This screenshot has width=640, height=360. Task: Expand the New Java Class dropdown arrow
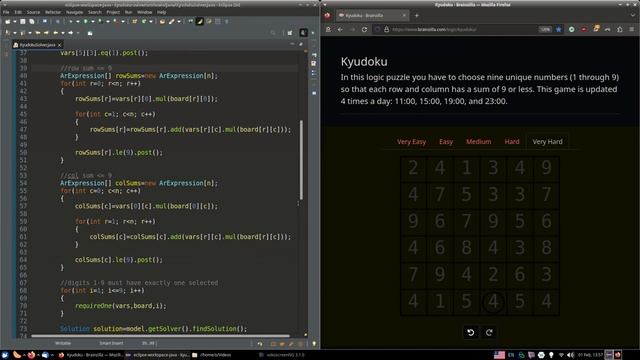(x=151, y=21)
